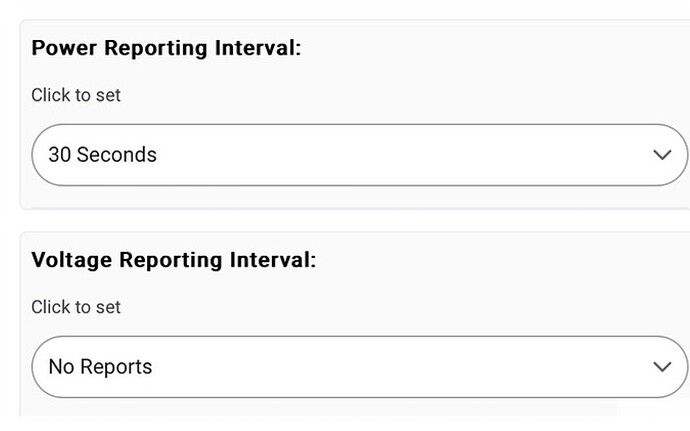Click 'Click to set' under Power Reporting
The height and width of the screenshot is (431, 690).
(76, 95)
